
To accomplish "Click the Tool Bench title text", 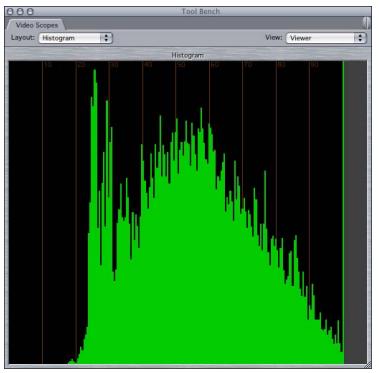I will click(201, 11).
